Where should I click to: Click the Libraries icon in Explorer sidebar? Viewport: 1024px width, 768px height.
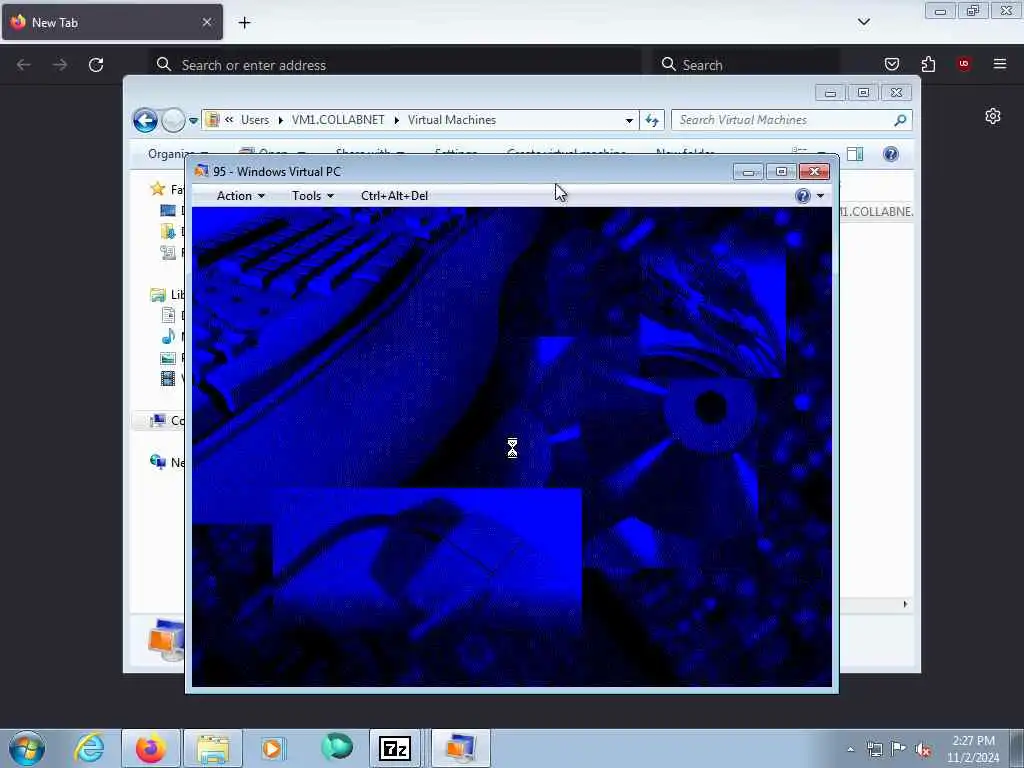pyautogui.click(x=157, y=295)
